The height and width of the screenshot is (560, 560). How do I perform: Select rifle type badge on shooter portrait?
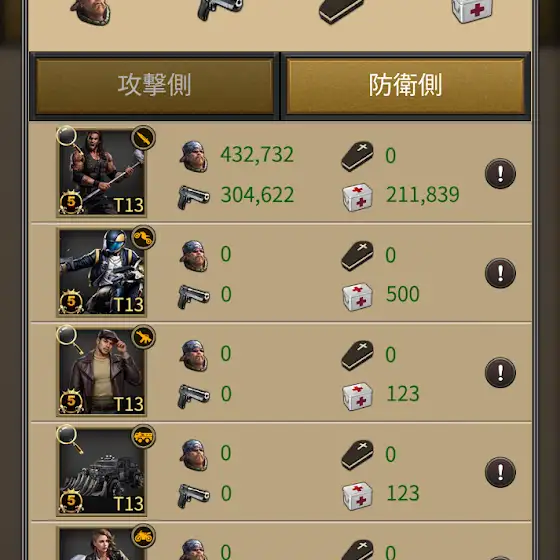pos(143,337)
